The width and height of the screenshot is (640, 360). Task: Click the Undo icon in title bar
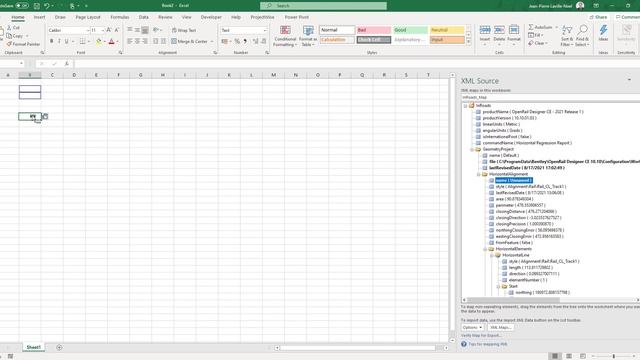tap(47, 6)
